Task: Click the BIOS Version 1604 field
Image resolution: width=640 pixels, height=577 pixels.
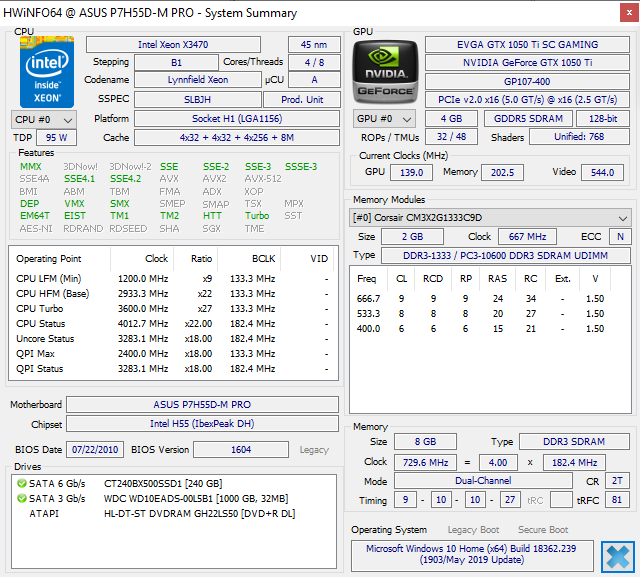Action: tap(241, 450)
